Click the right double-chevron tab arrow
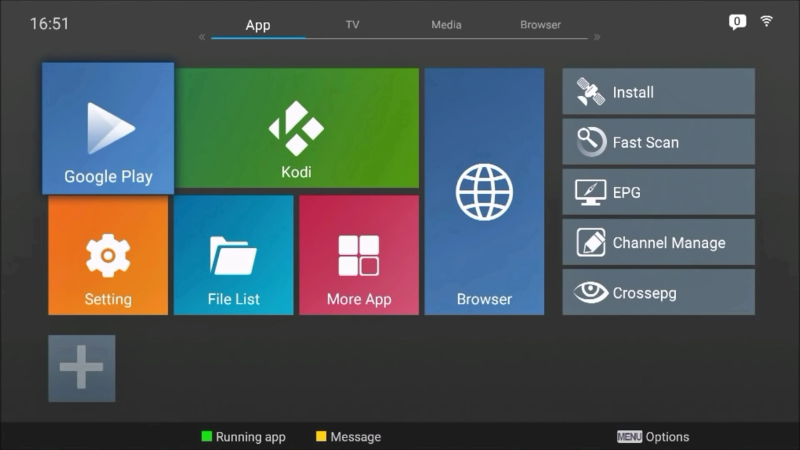The height and width of the screenshot is (450, 800). click(597, 37)
